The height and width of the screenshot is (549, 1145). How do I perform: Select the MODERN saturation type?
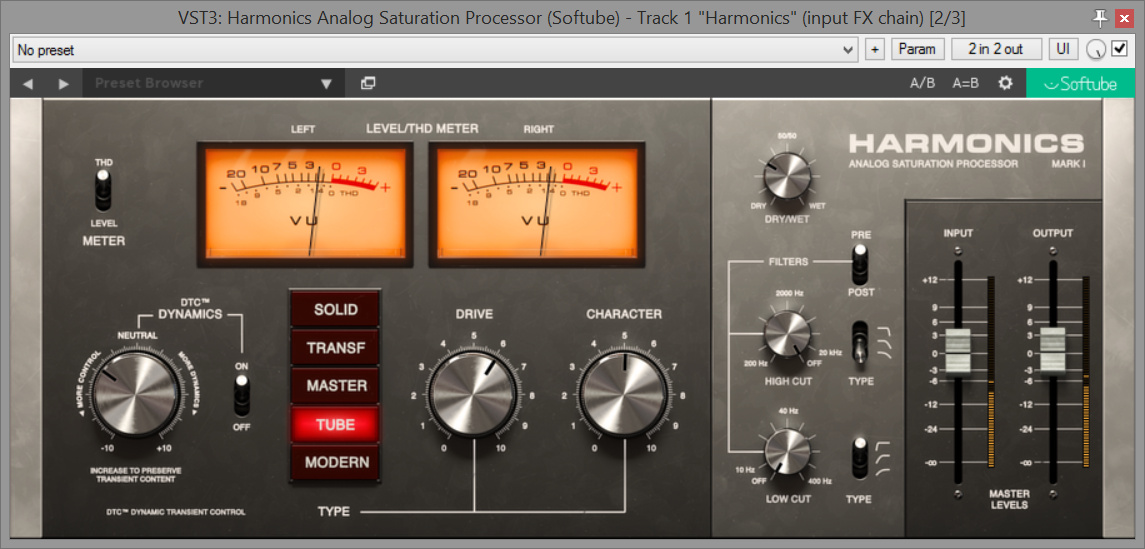(x=336, y=462)
